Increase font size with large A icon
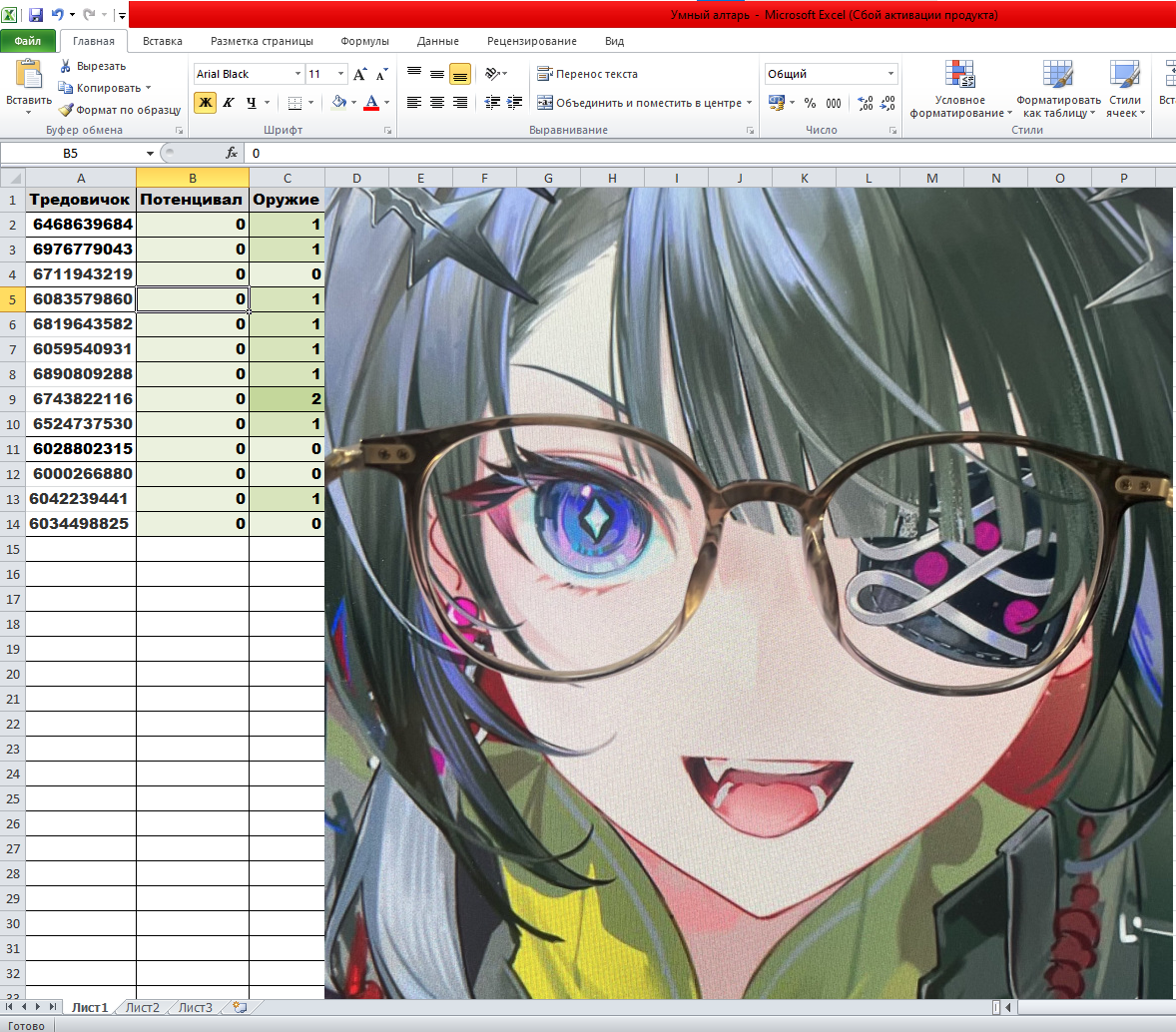The width and height of the screenshot is (1176, 1032). coord(360,74)
